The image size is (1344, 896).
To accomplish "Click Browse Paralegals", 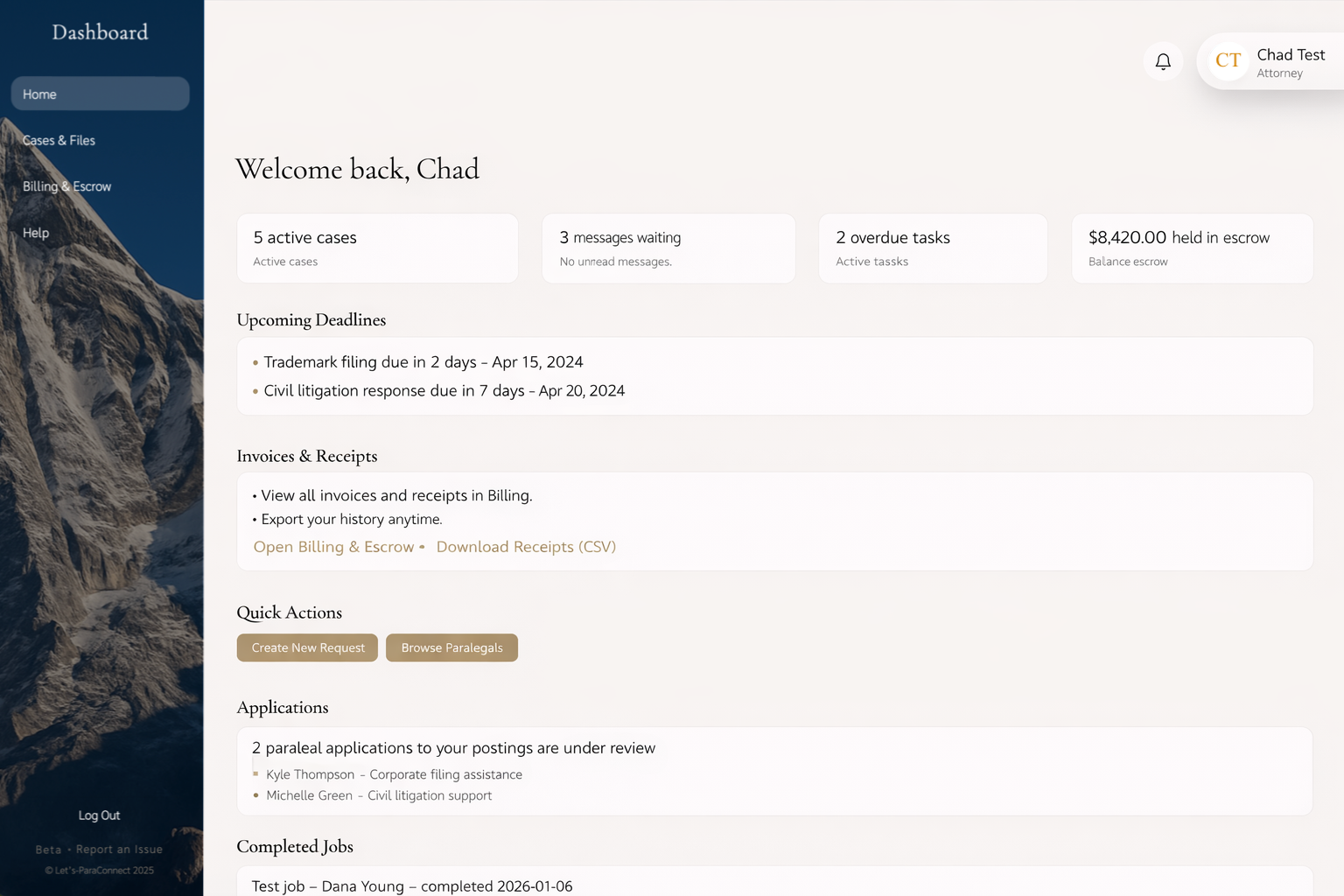I will pyautogui.click(x=451, y=647).
